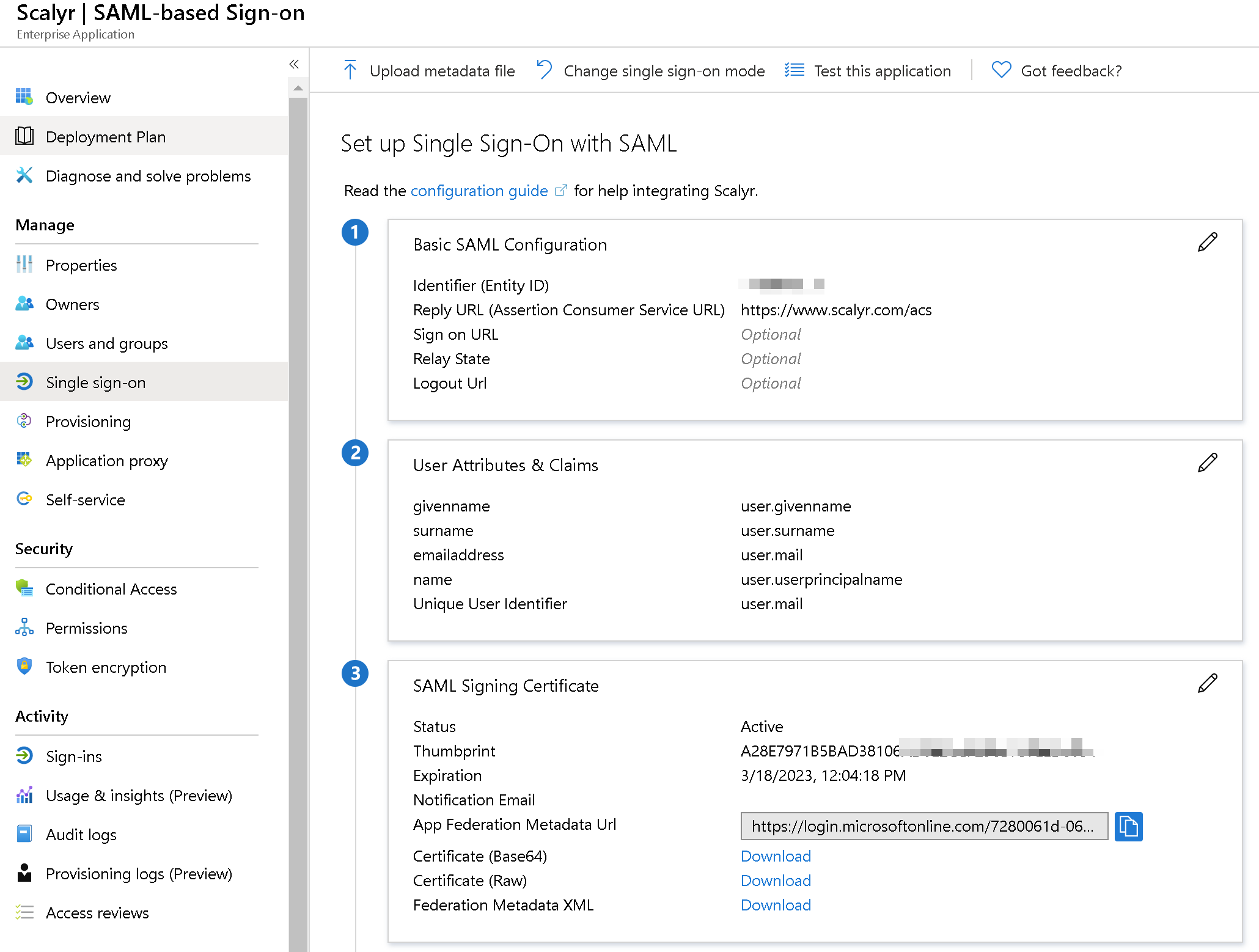
Task: Click the Upload metadata file arrow icon
Action: [350, 70]
